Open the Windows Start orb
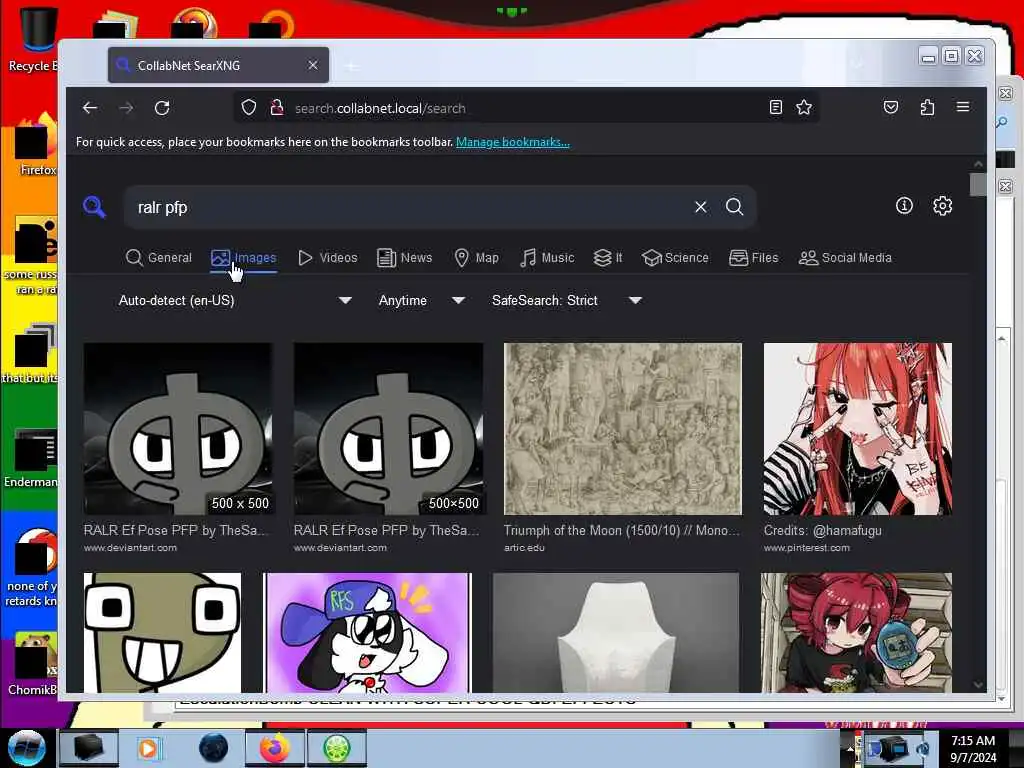 pos(26,748)
